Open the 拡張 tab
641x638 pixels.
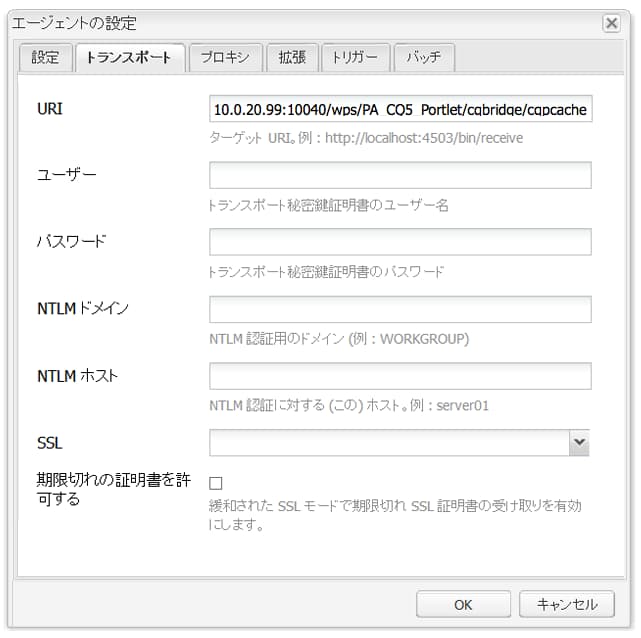coord(292,58)
